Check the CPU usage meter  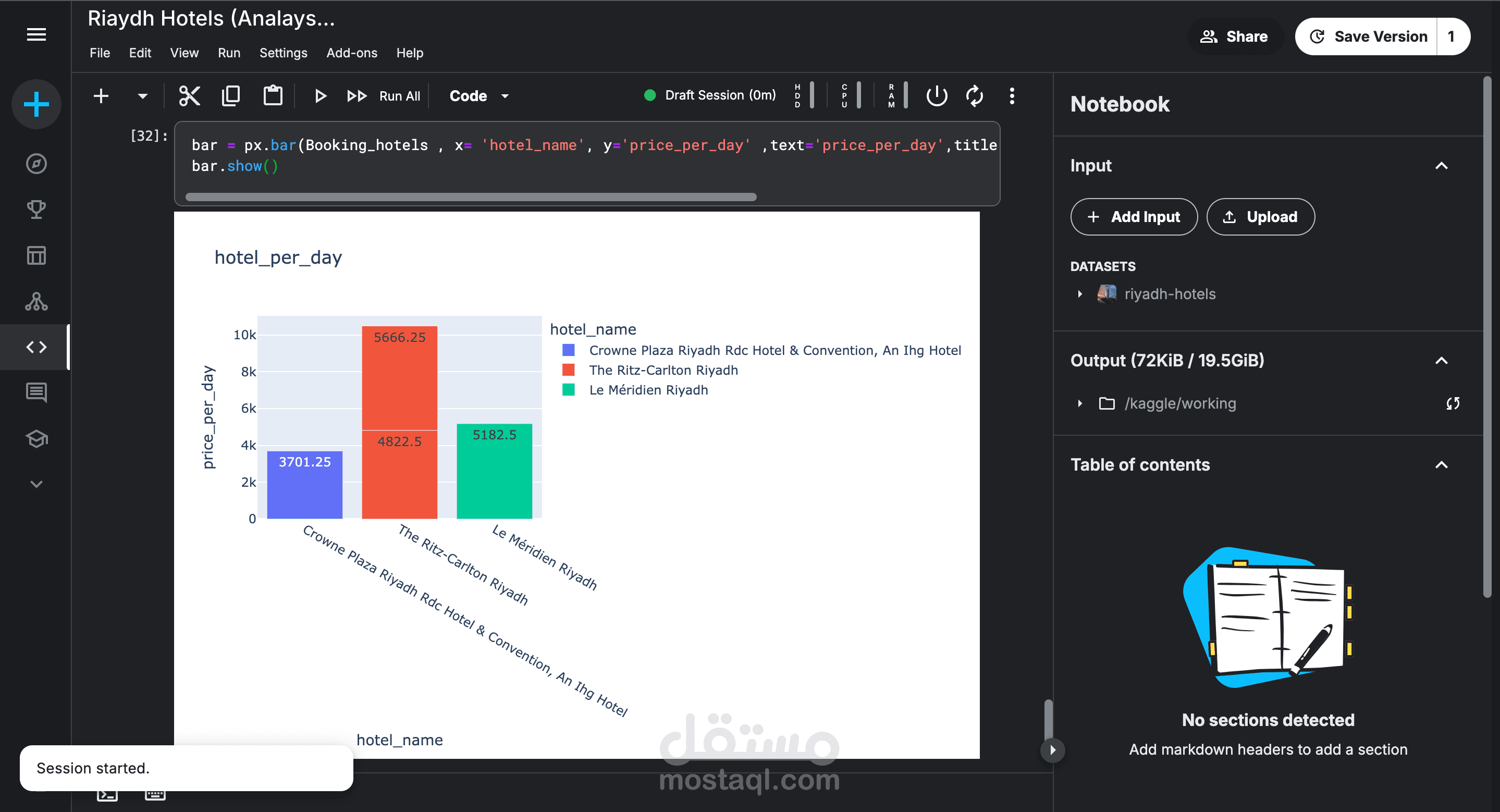click(851, 95)
